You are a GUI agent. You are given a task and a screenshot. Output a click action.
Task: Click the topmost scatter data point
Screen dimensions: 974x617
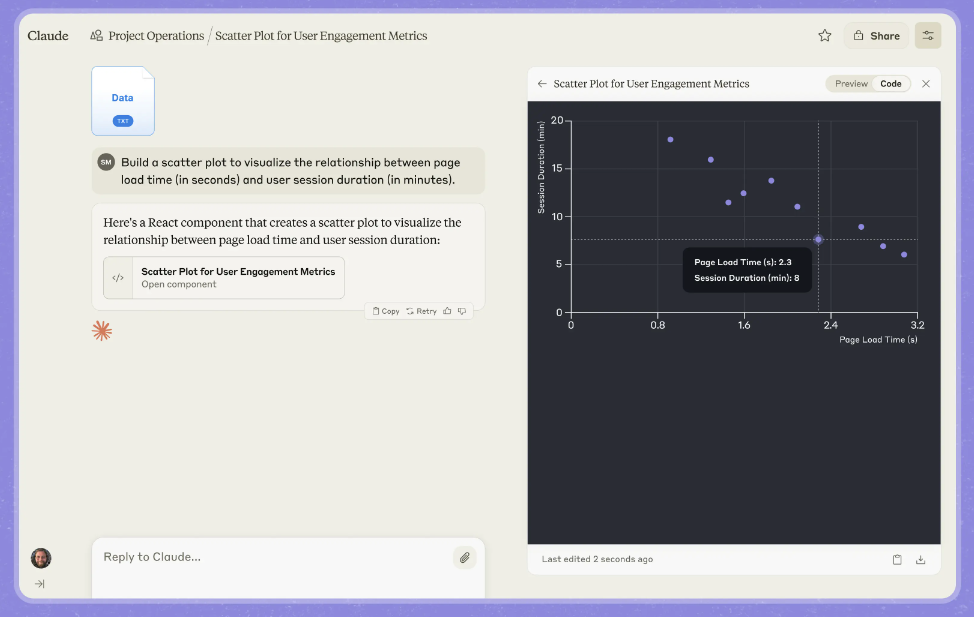(x=670, y=140)
